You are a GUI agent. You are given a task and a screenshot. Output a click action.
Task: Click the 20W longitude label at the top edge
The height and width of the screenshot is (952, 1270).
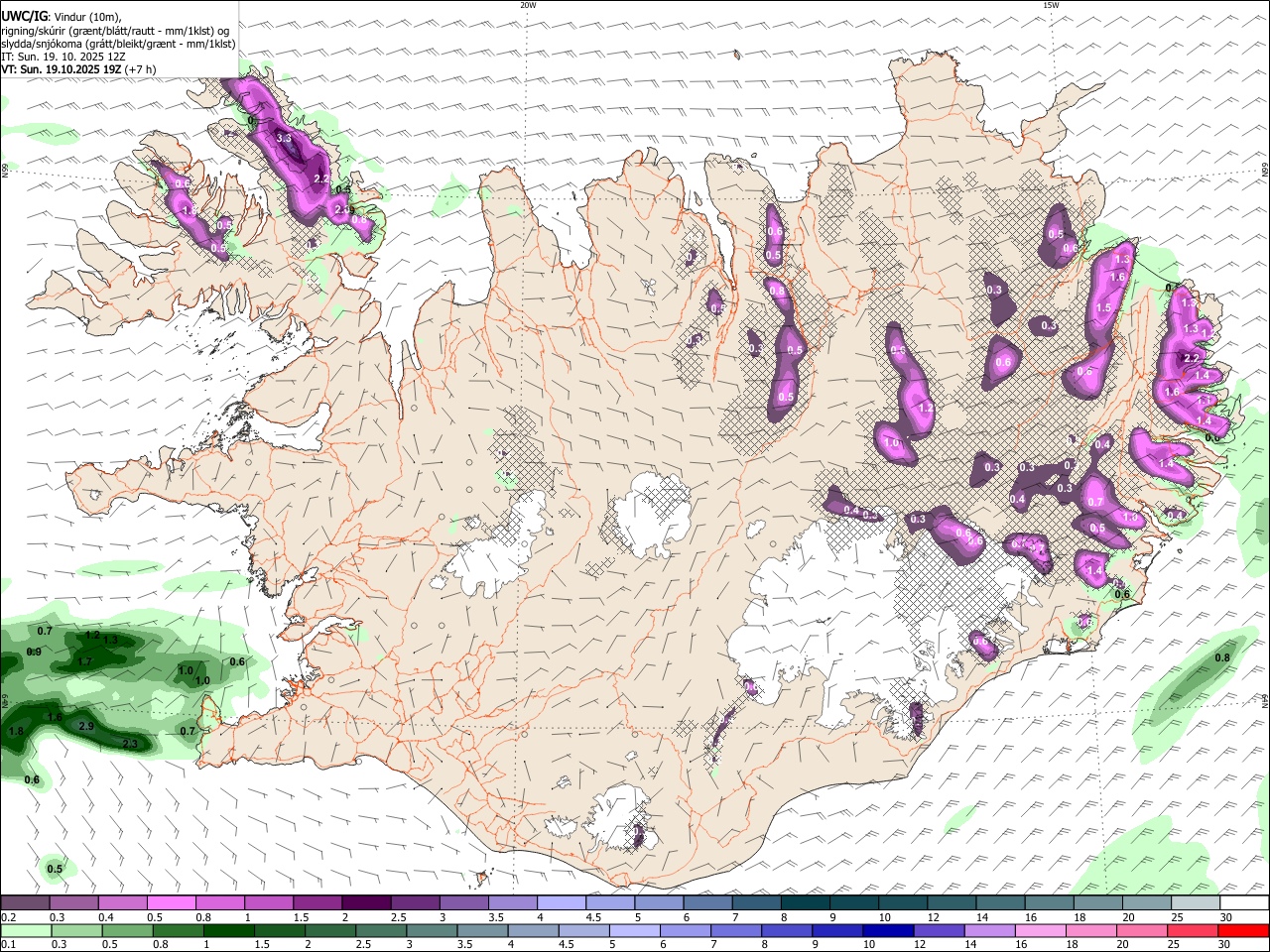click(528, 5)
